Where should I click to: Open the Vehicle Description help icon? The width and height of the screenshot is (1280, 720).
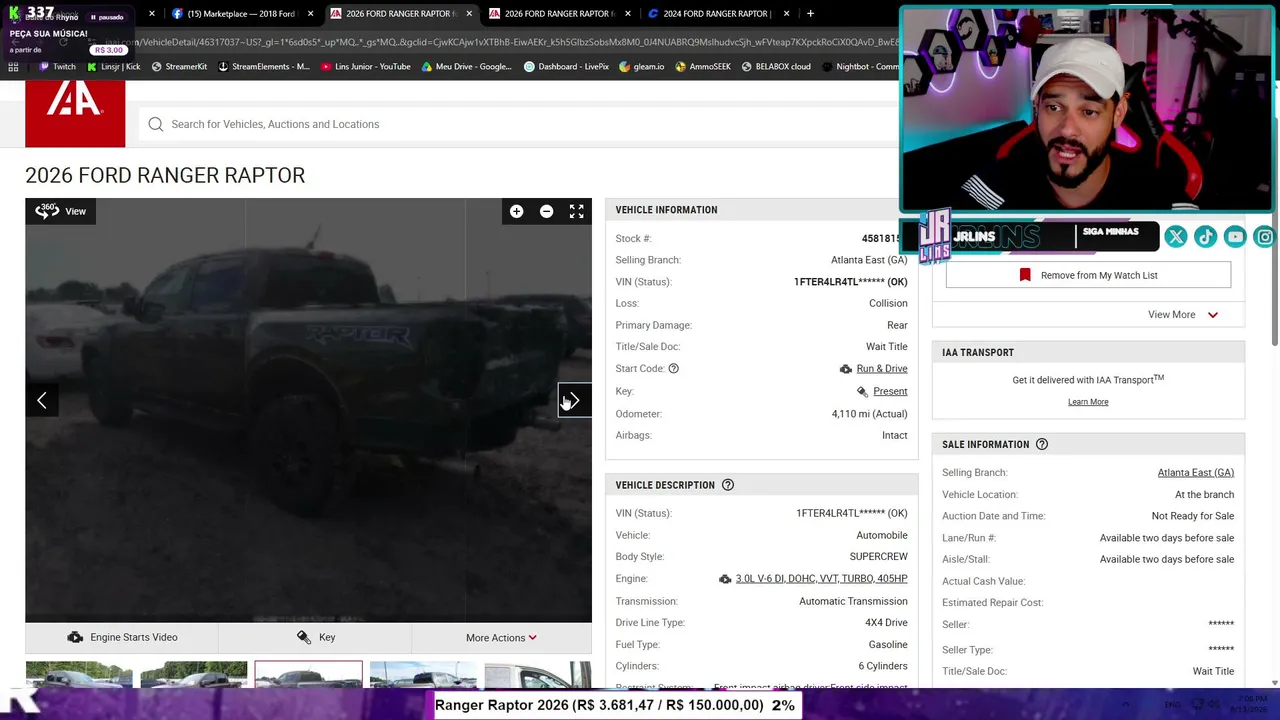click(x=728, y=485)
